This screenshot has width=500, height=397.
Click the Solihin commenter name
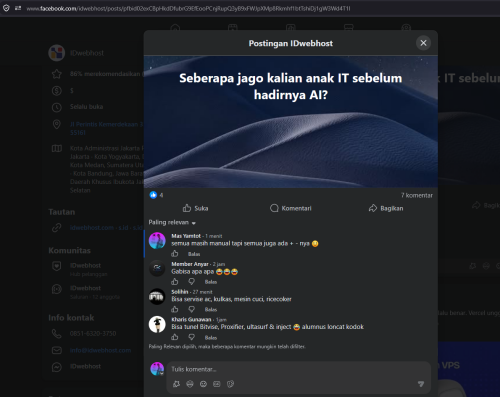point(180,292)
